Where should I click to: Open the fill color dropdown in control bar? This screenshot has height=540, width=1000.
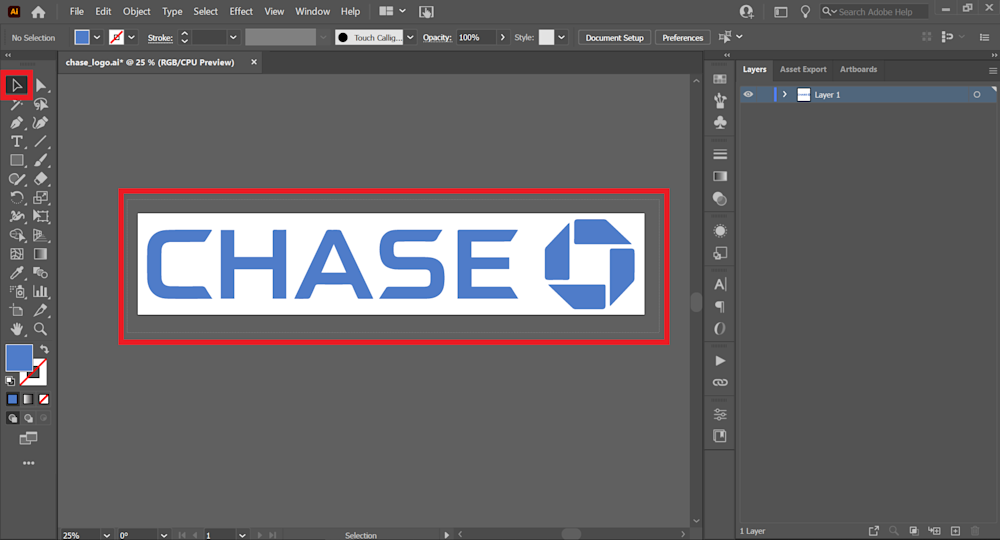pos(97,38)
